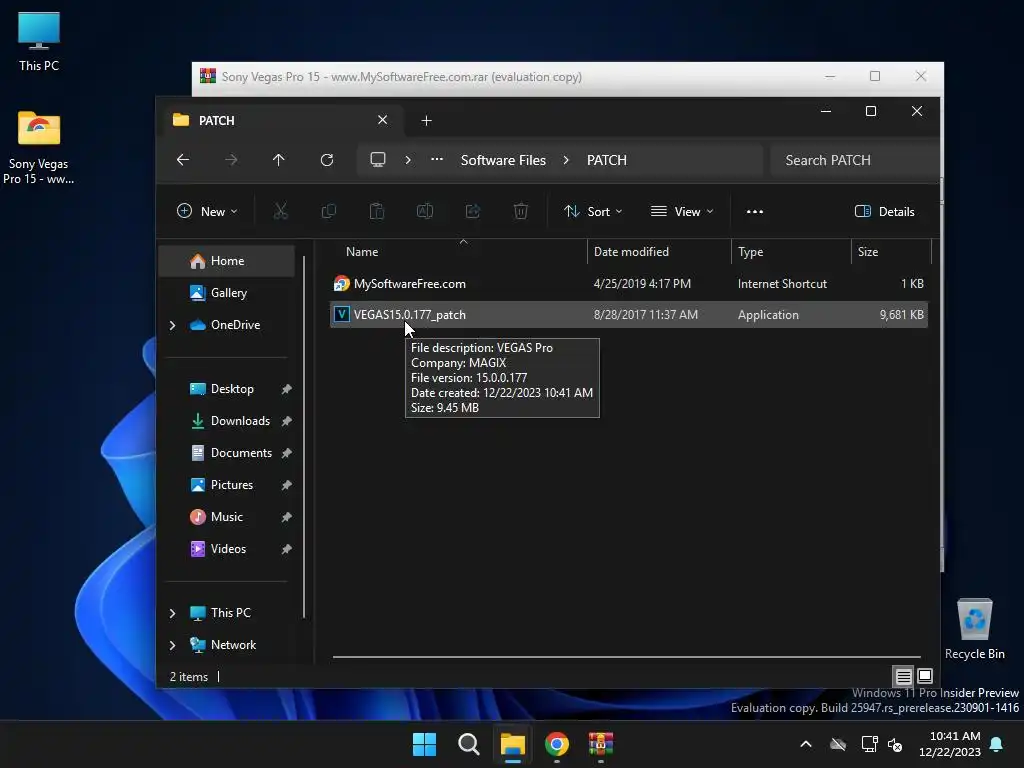
Task: Sort by the Size column header
Action: (x=891, y=251)
